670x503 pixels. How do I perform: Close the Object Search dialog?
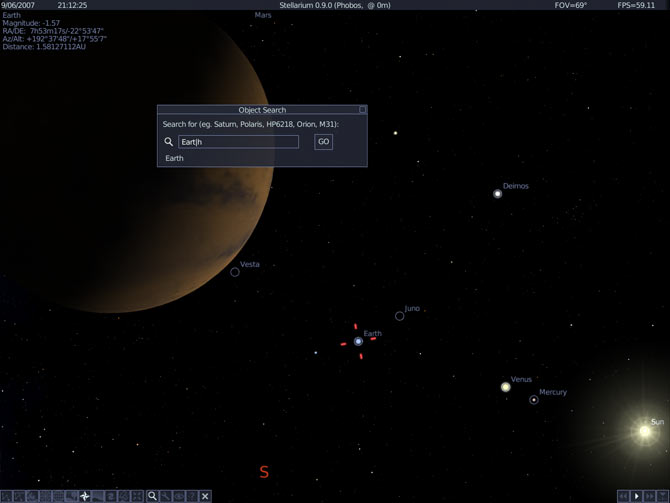[362, 110]
